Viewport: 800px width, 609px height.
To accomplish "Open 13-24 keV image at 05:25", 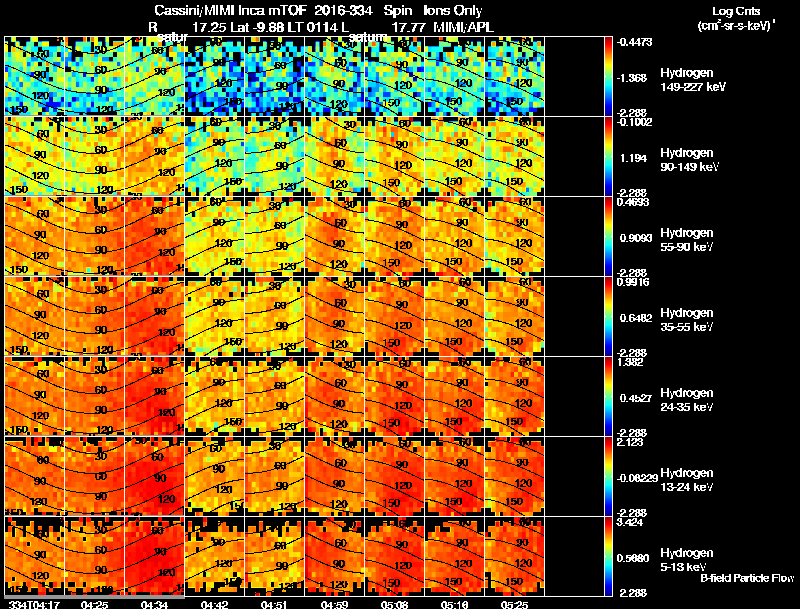I will [514, 476].
